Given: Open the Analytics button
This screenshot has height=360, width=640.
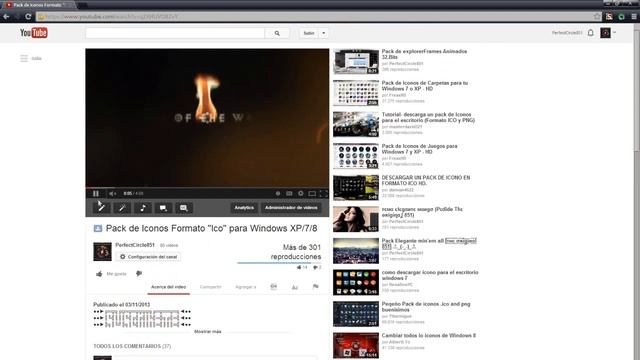Looking at the screenshot, I should coord(244,208).
